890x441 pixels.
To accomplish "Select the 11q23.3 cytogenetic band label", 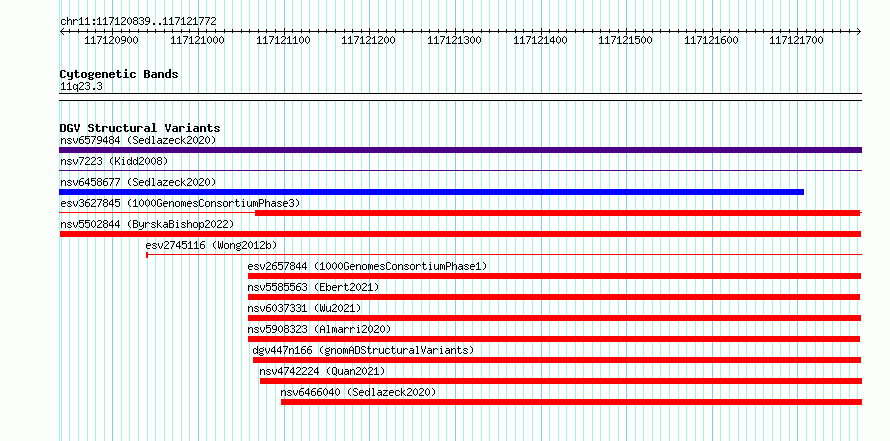I will click(x=82, y=86).
